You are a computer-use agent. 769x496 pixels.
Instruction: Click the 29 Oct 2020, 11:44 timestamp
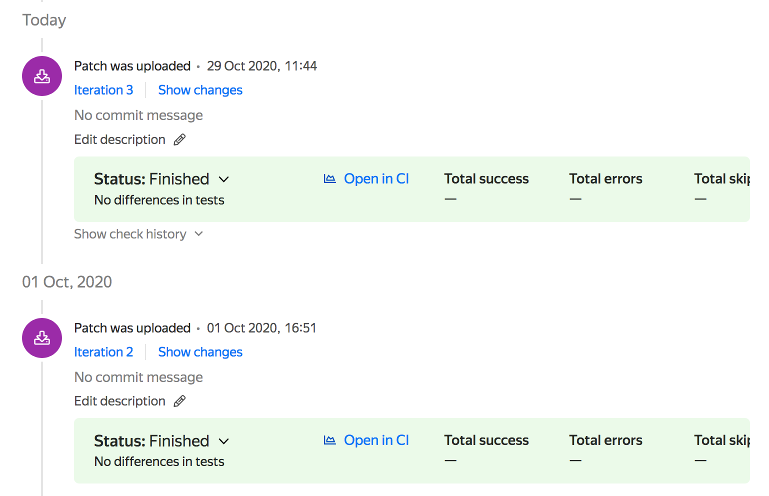coord(262,66)
